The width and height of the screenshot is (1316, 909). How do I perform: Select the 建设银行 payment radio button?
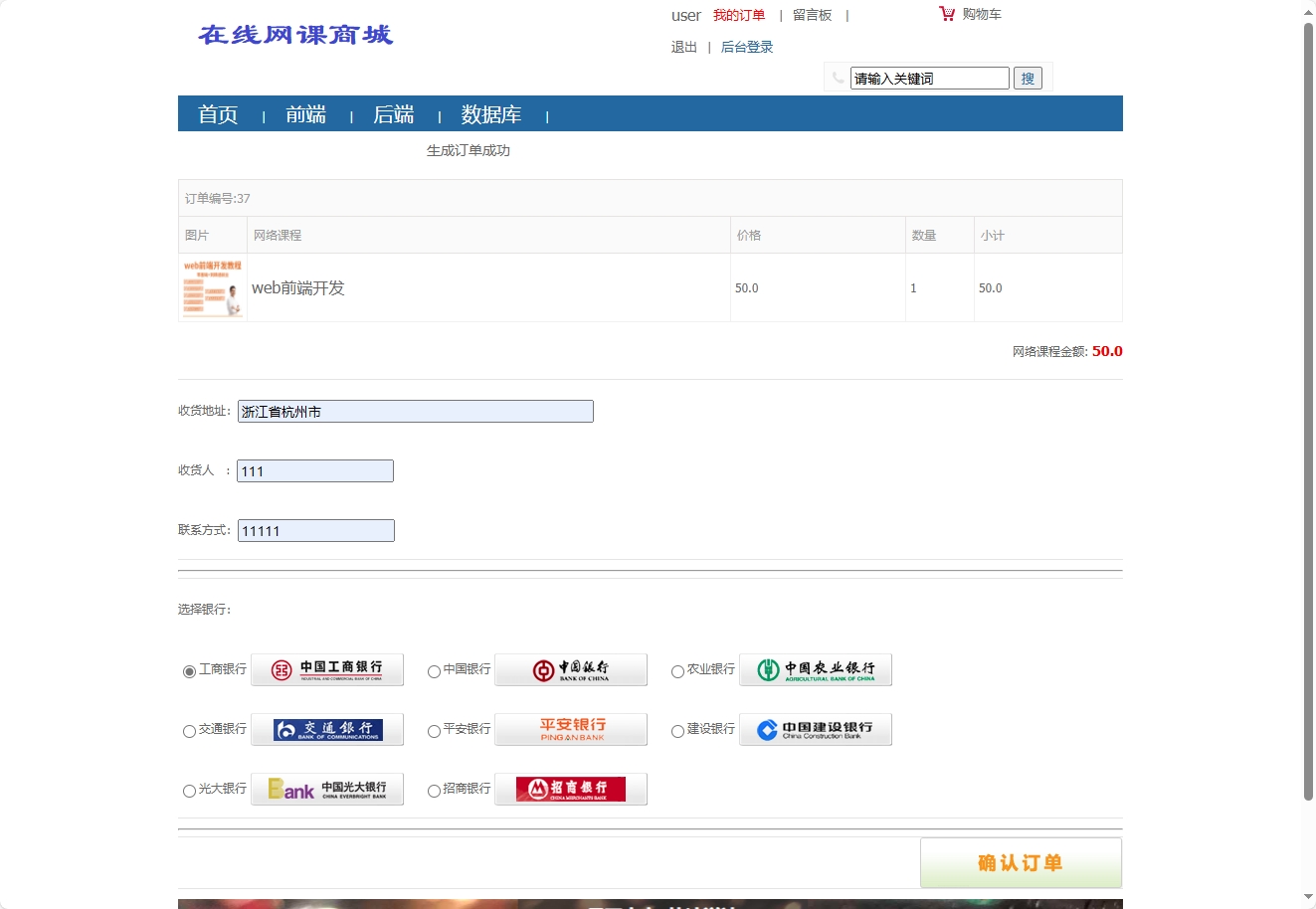coord(676,730)
